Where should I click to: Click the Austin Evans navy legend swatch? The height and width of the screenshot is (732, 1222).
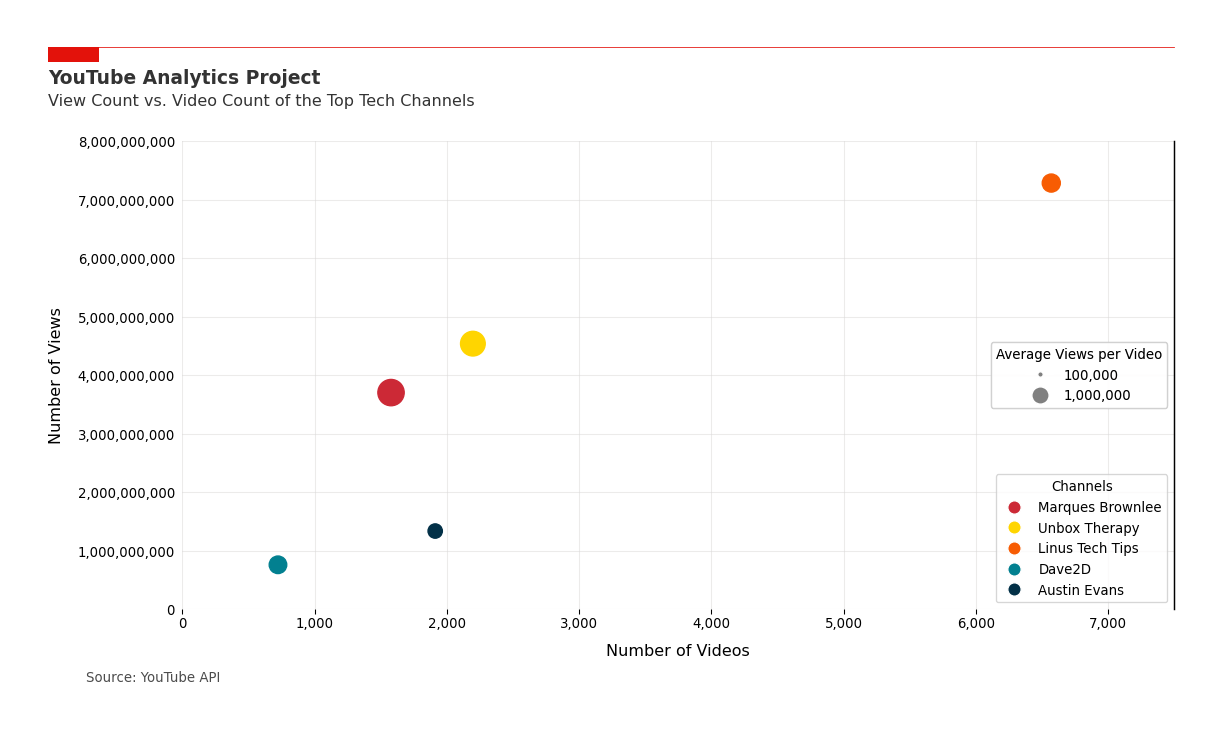pyautogui.click(x=1014, y=590)
